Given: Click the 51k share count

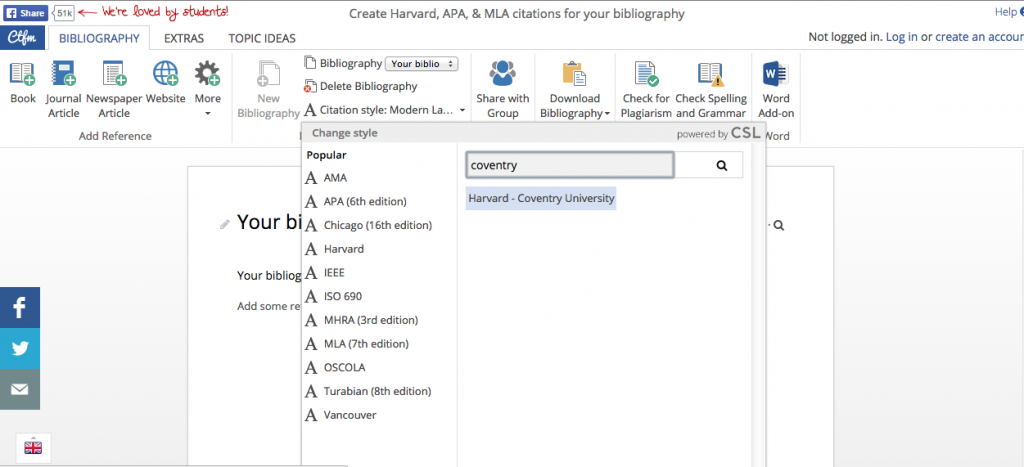Looking at the screenshot, I should click(64, 13).
